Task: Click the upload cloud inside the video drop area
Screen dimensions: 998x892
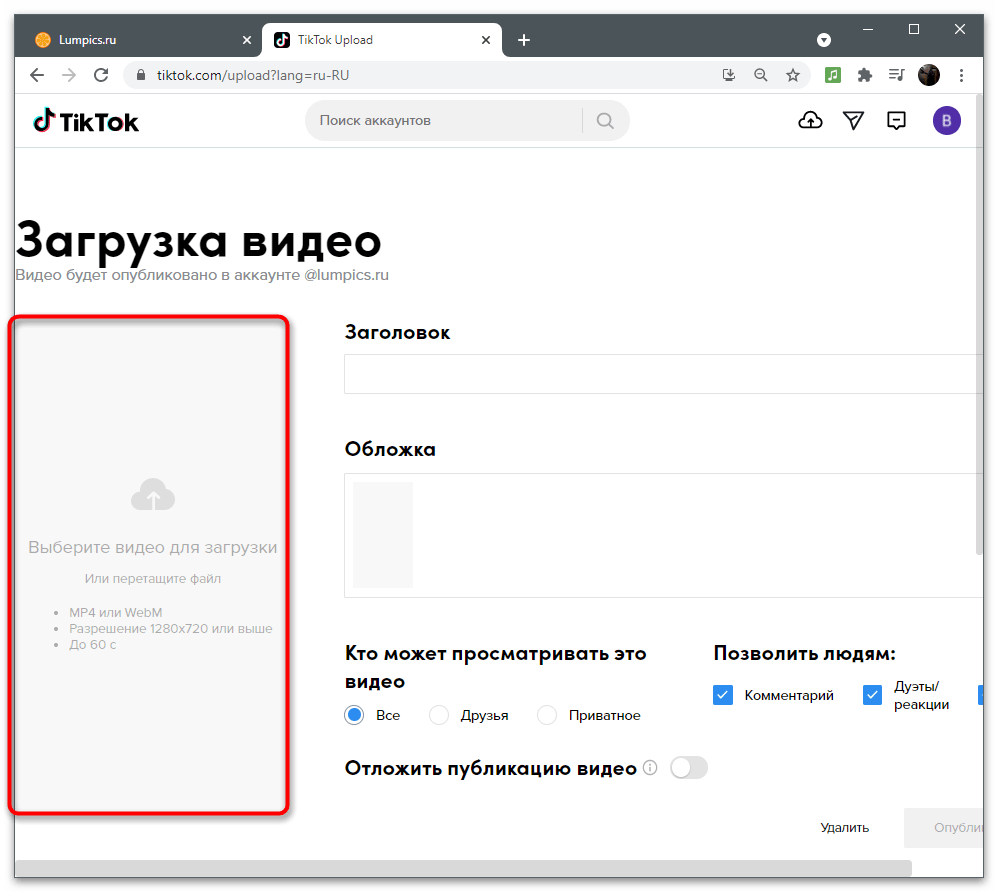Action: pyautogui.click(x=152, y=494)
